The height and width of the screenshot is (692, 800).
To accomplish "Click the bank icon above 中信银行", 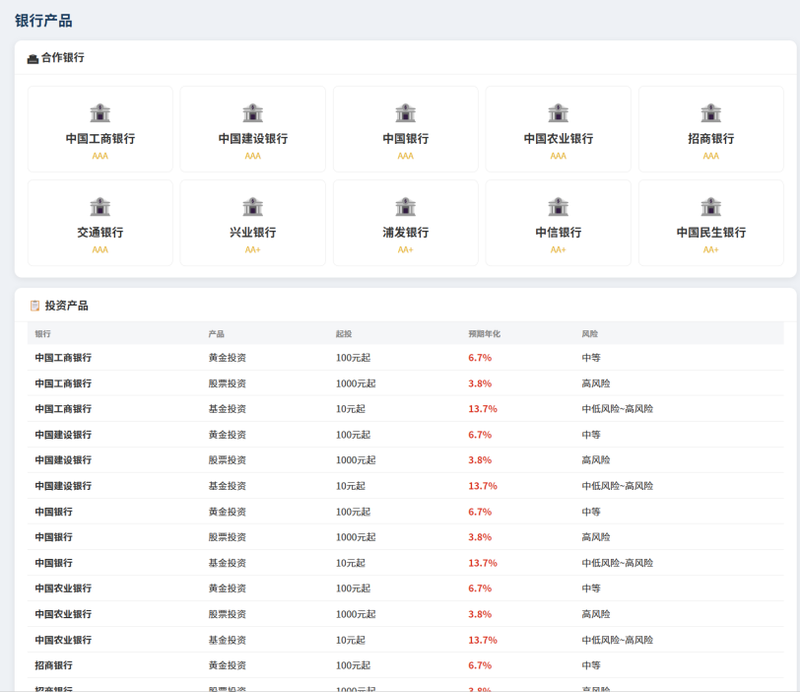I will 558,207.
